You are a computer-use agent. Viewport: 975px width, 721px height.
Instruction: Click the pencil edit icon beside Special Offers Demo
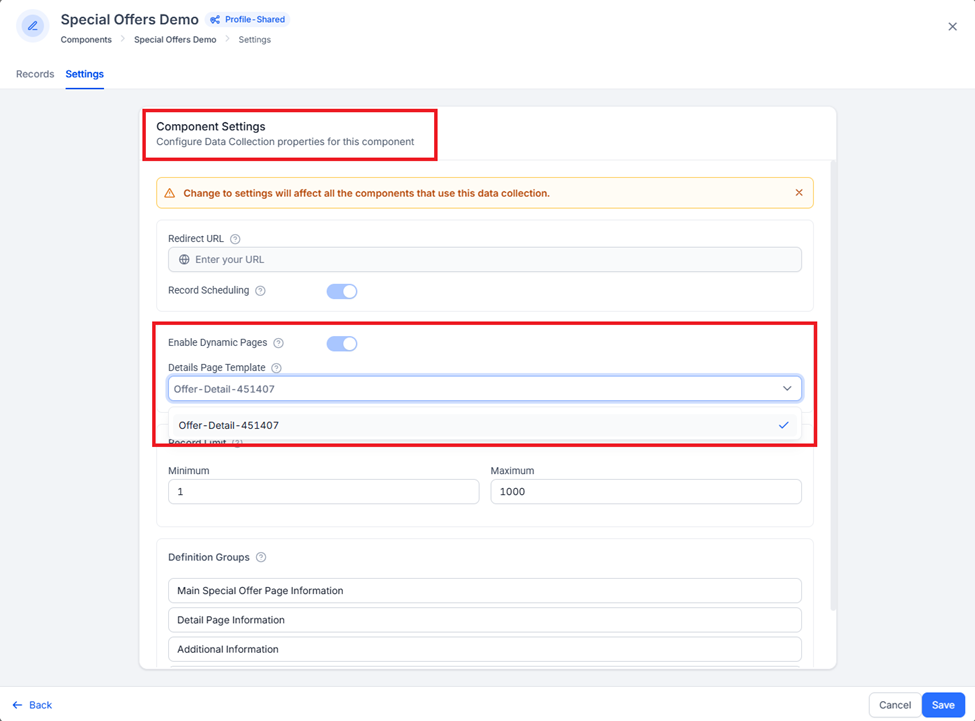[32, 26]
